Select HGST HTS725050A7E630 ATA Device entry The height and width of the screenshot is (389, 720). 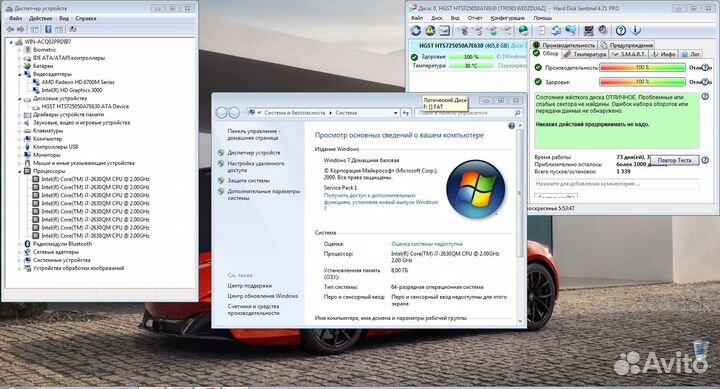(85, 107)
